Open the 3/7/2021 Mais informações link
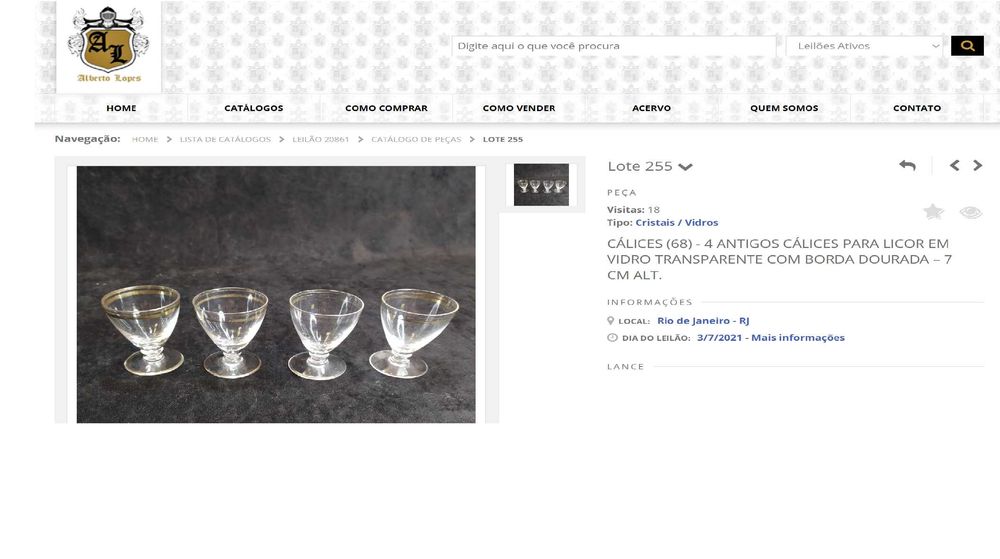Image resolution: width=1000 pixels, height=559 pixels. 770,338
